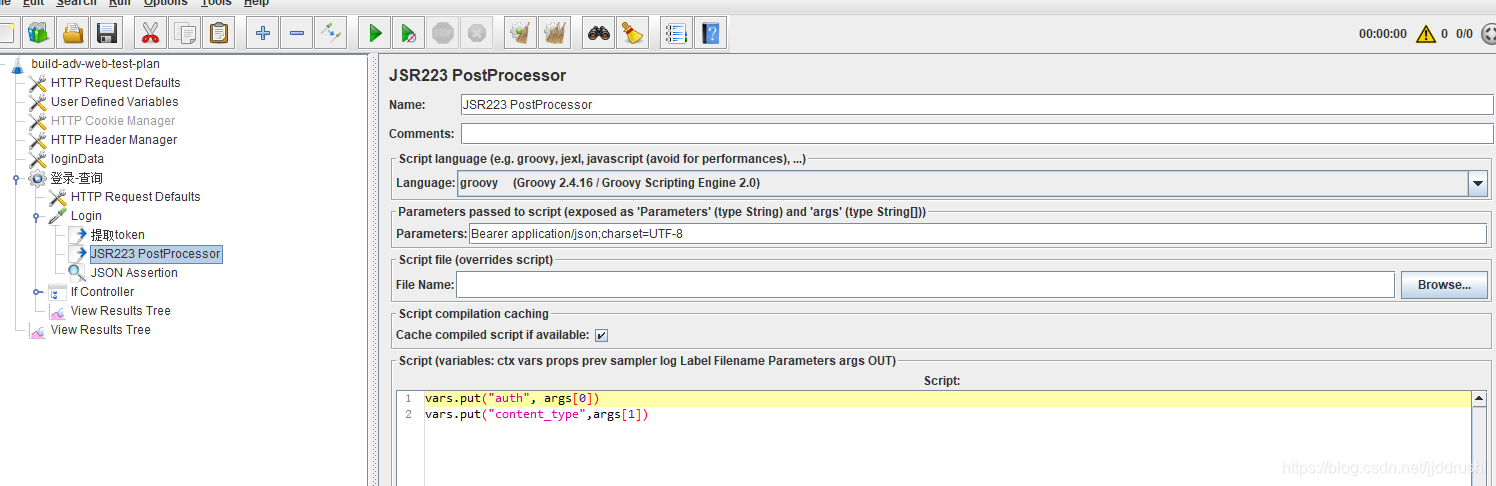Click the Parameters input field

point(977,233)
